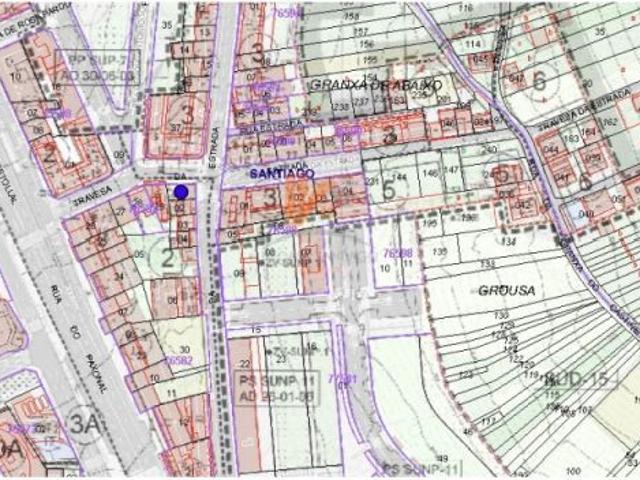Click the TRAVESA street name label
This screenshot has height=480, width=640.
[x=92, y=196]
